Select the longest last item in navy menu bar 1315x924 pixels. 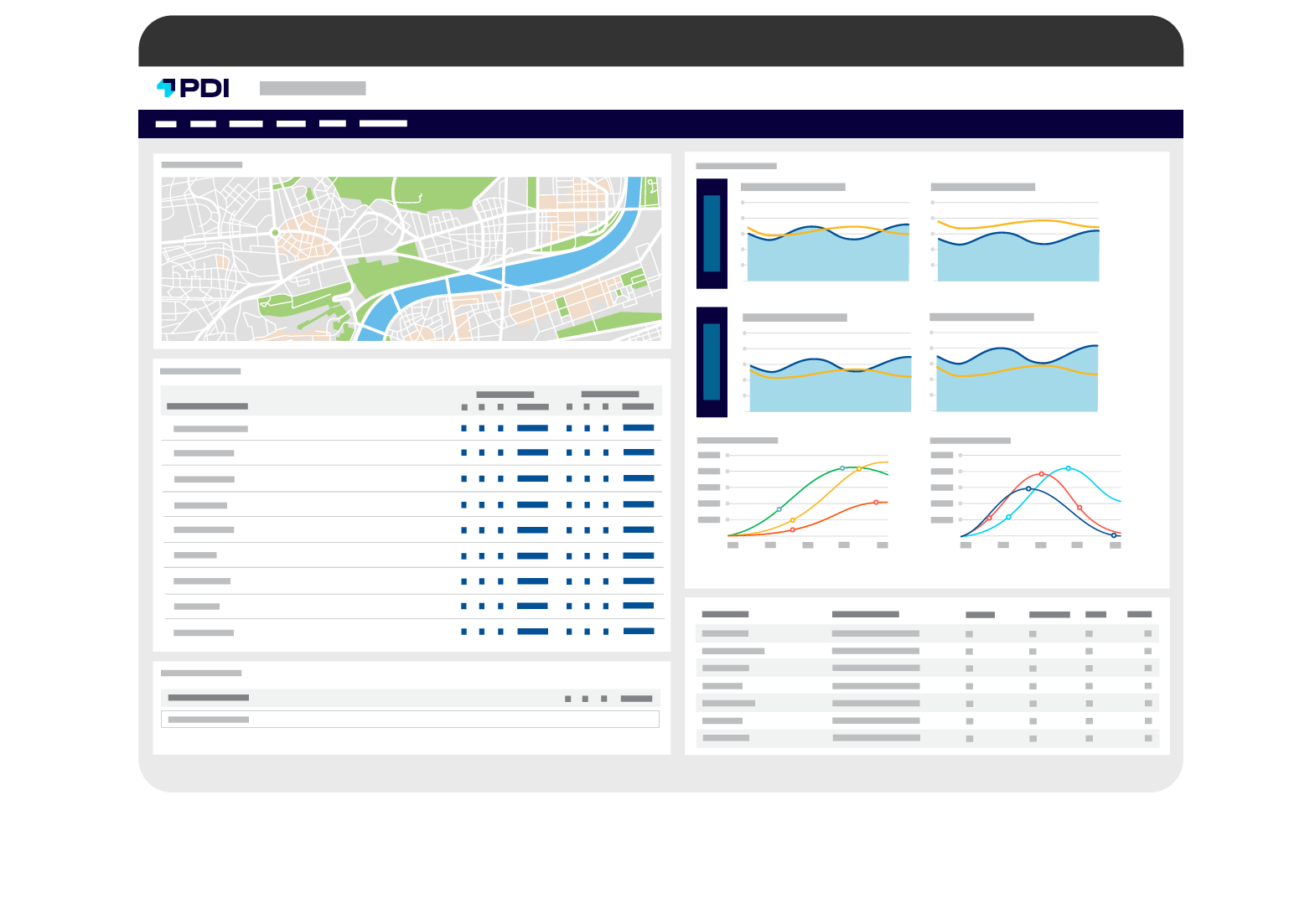(x=383, y=124)
